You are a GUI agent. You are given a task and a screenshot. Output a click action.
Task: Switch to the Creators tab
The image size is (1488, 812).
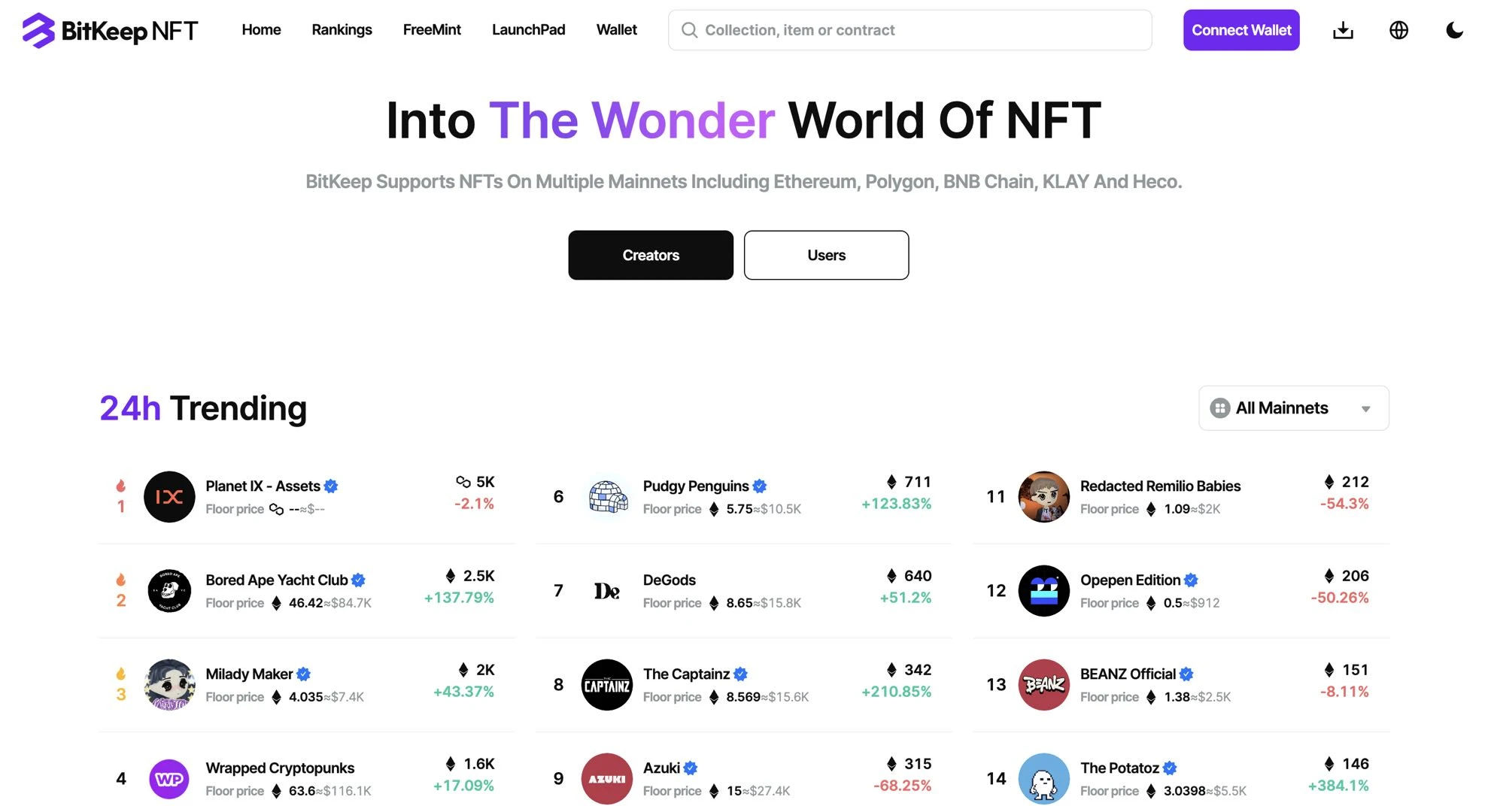click(x=651, y=255)
